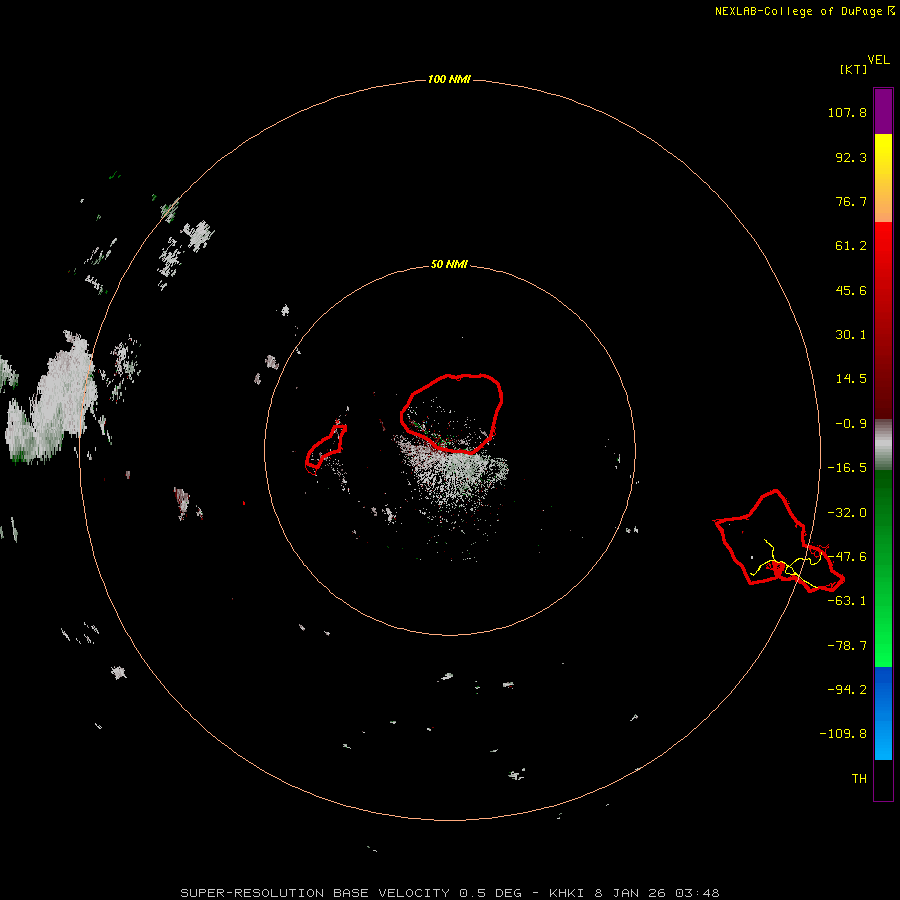Viewport: 900px width, 900px height.
Task: Select the 76.7 velocity scale value
Action: click(851, 201)
